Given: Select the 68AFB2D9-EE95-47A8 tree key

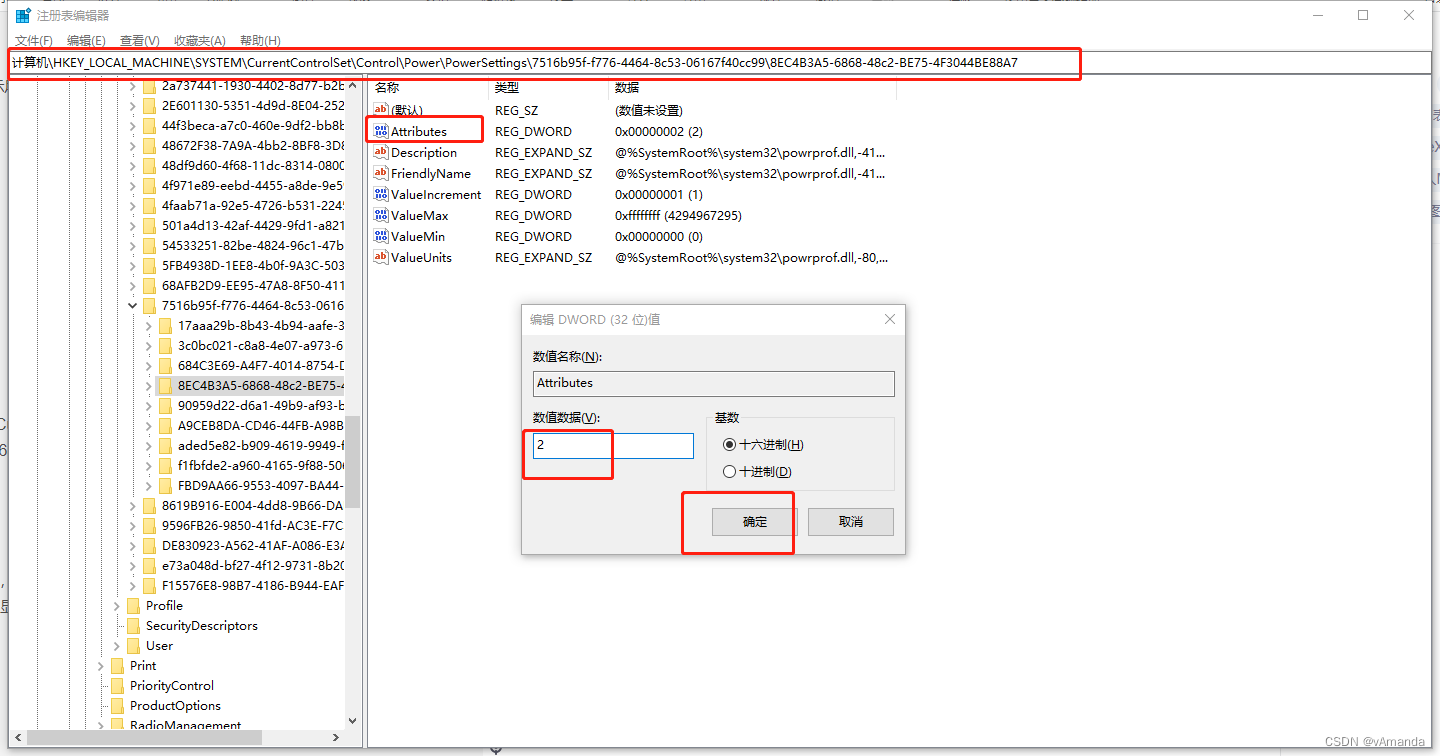Looking at the screenshot, I should (x=252, y=285).
